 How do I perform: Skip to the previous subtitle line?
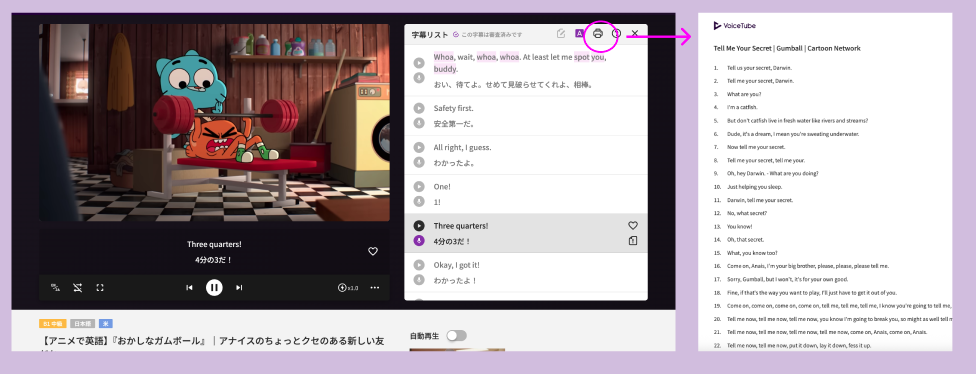tap(189, 288)
